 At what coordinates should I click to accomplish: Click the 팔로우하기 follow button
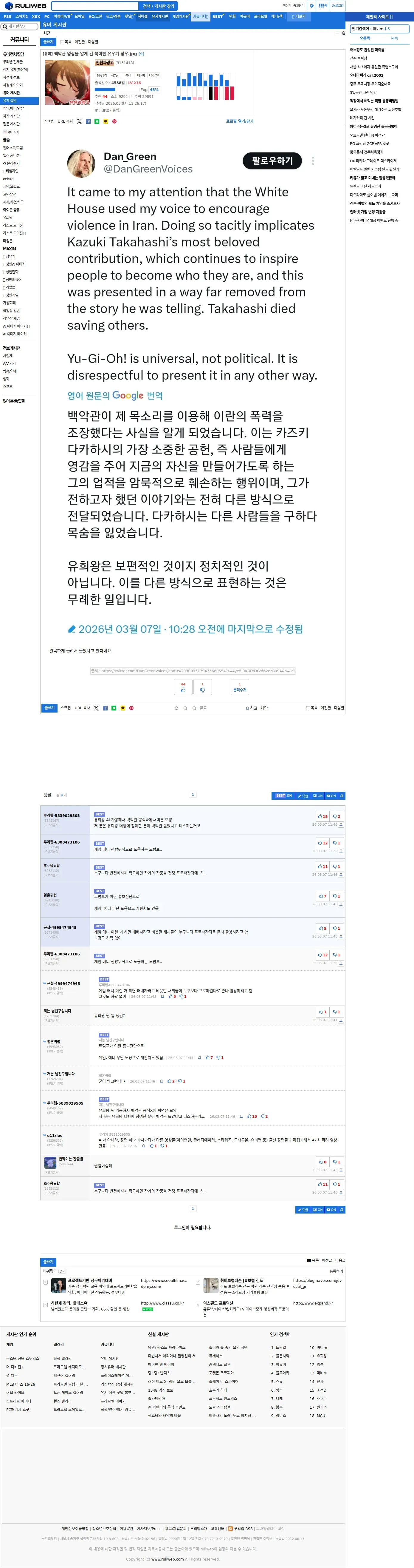272,161
